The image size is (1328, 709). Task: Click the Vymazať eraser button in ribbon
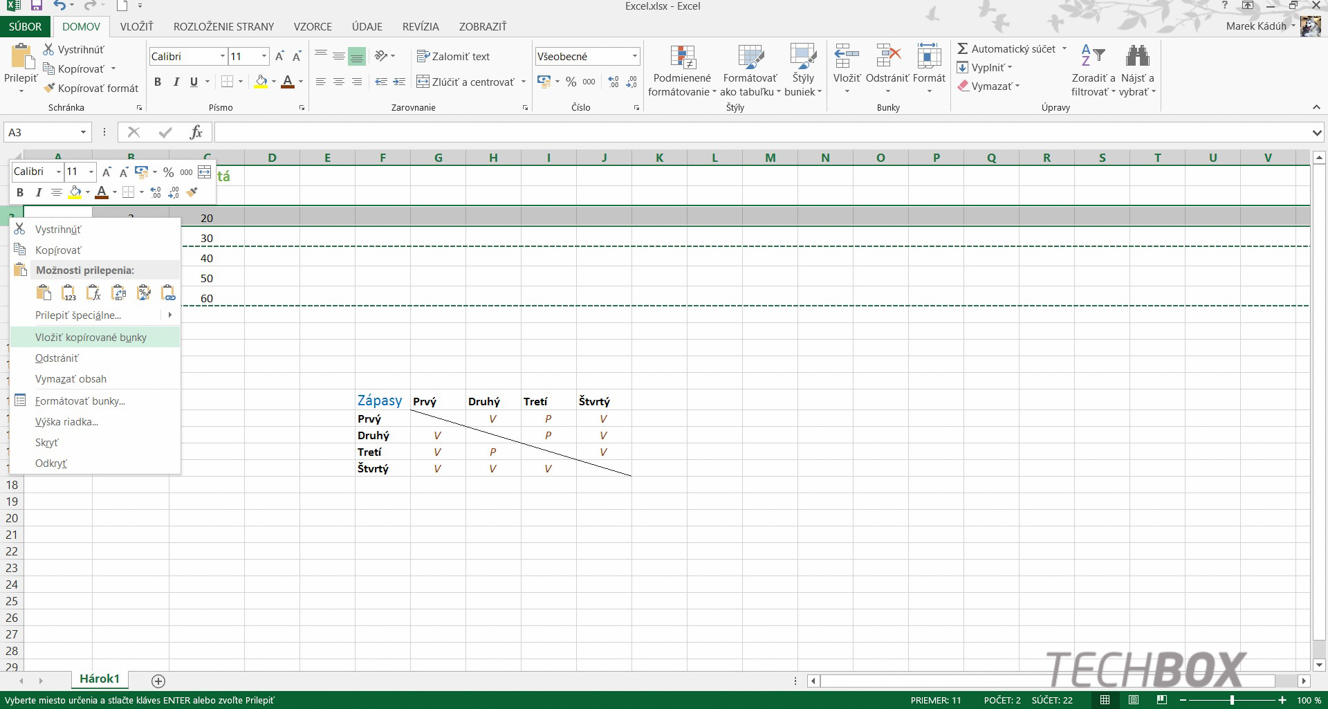[x=988, y=86]
